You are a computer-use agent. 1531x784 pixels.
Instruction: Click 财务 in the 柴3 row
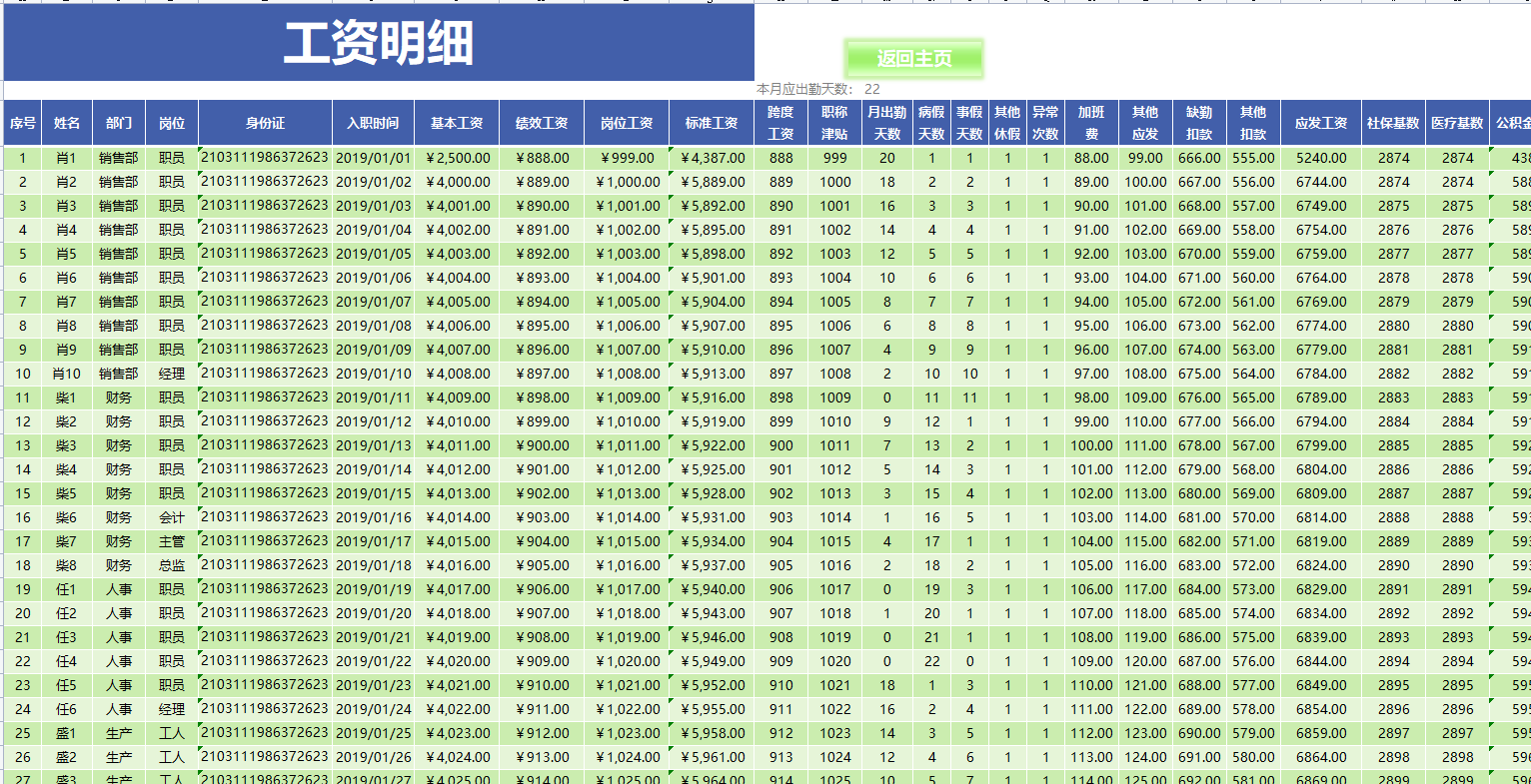coord(119,445)
